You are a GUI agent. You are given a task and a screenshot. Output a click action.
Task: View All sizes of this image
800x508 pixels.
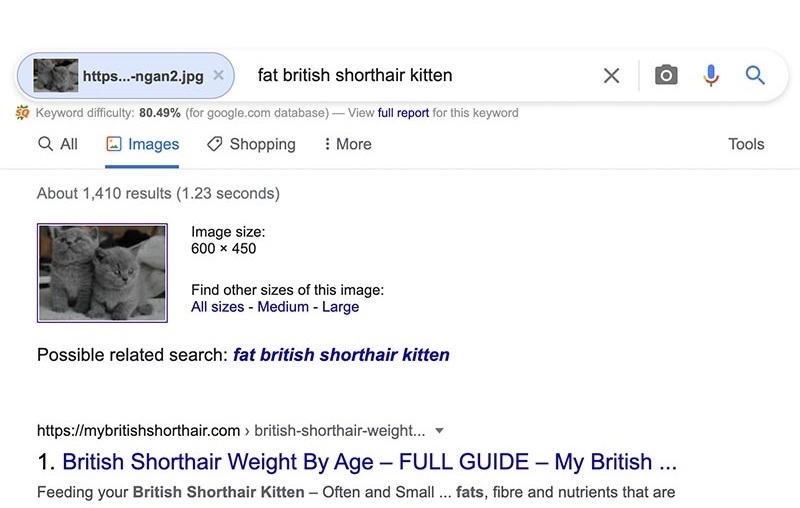click(x=217, y=307)
